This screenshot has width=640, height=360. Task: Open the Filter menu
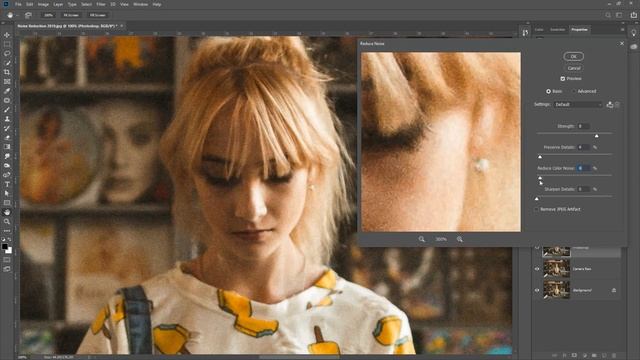[101, 4]
